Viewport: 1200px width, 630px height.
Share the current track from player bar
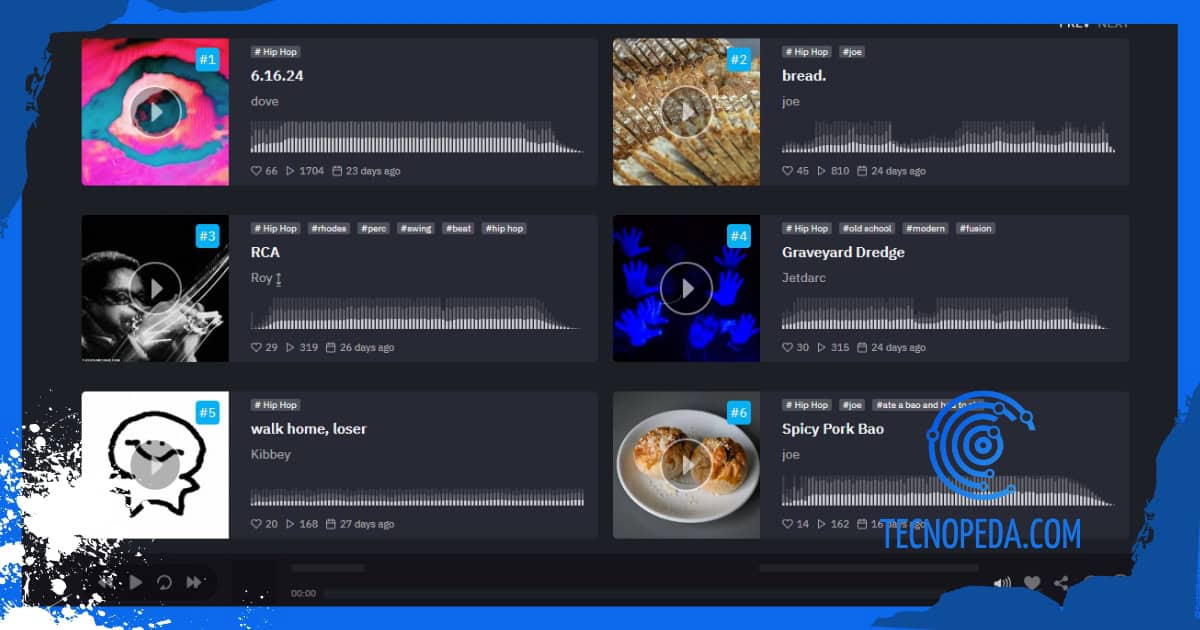pos(1061,583)
